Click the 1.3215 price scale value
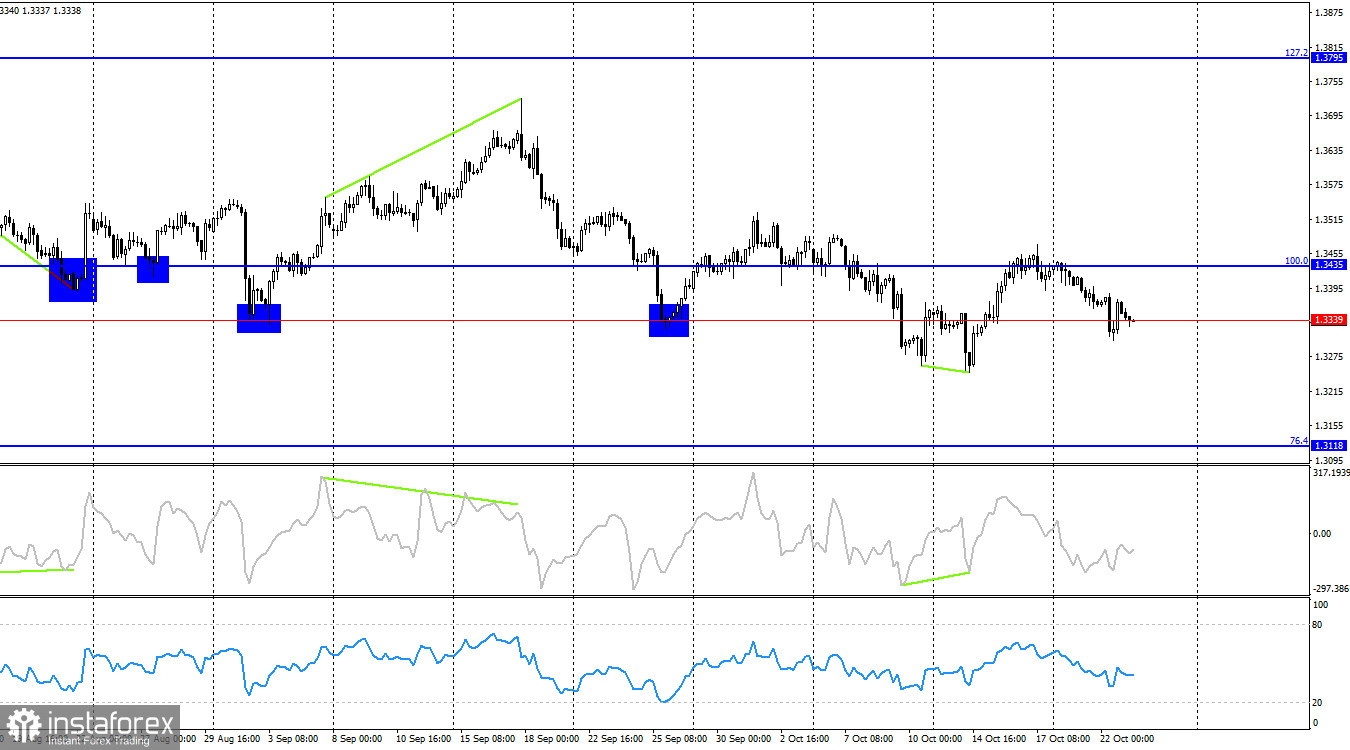The height and width of the screenshot is (750, 1350). tap(1330, 391)
